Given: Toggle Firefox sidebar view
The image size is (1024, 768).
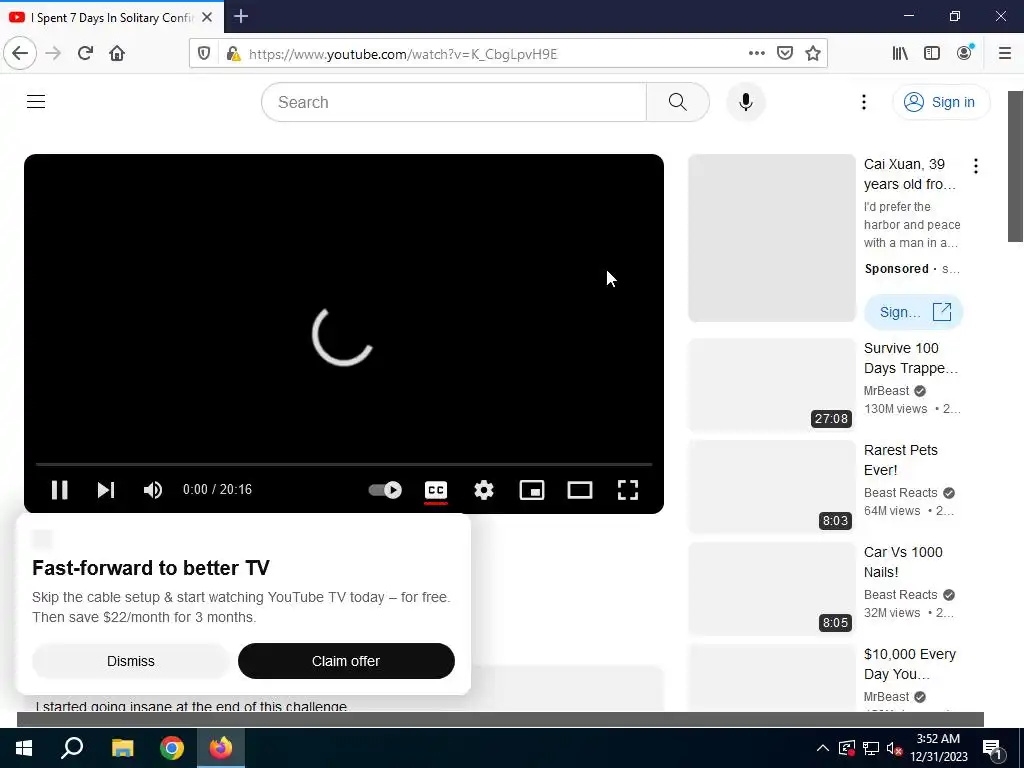Looking at the screenshot, I should click(932, 54).
